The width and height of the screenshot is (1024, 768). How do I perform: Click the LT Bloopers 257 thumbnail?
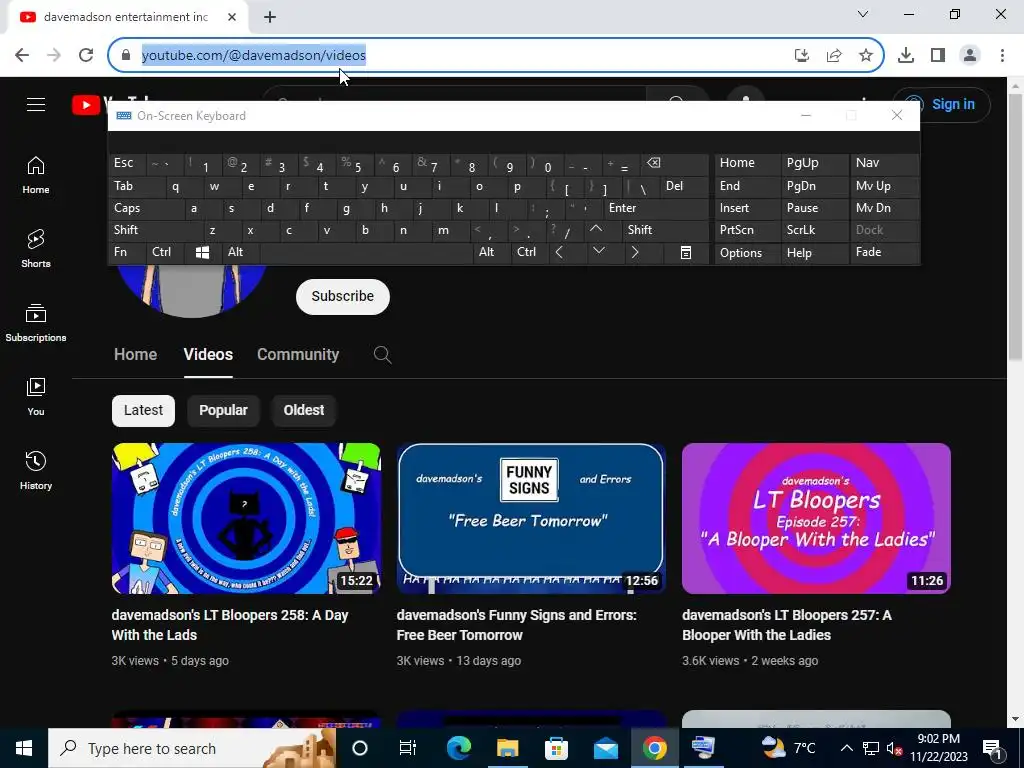816,519
